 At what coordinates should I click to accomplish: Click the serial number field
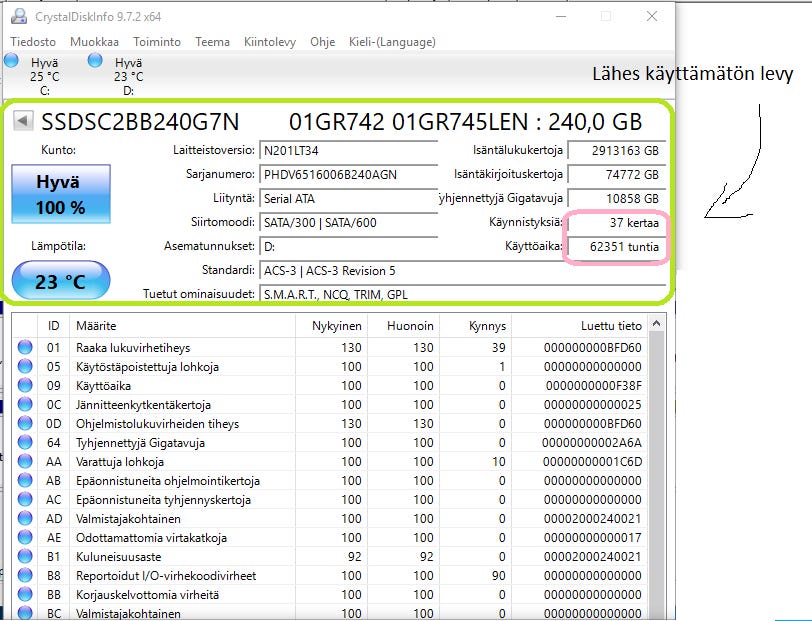click(x=348, y=174)
